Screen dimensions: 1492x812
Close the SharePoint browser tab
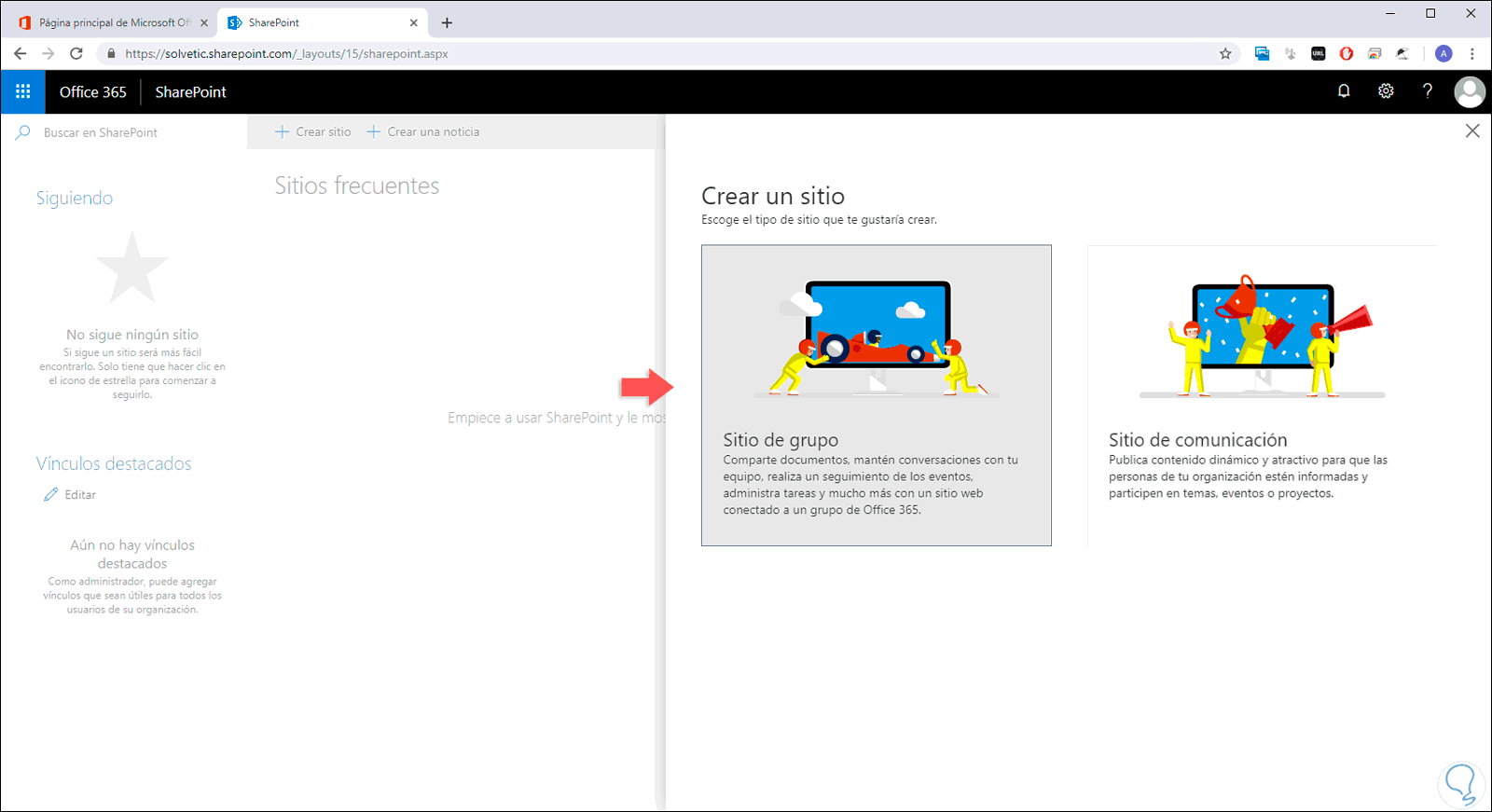pos(414,22)
